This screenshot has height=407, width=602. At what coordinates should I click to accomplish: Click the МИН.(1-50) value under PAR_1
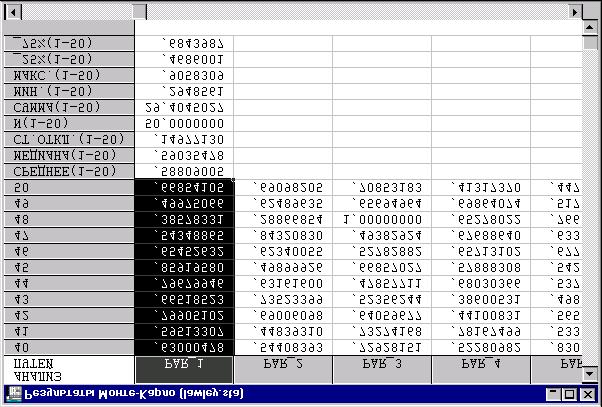click(x=184, y=91)
